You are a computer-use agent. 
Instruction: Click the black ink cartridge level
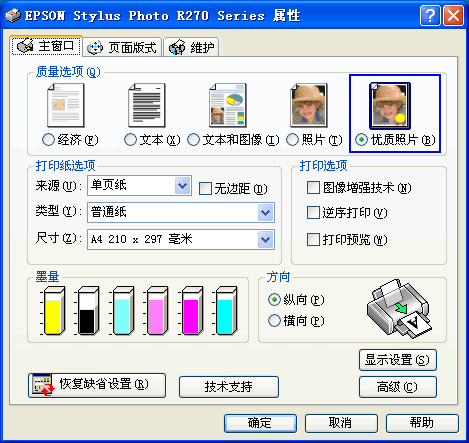(x=87, y=311)
